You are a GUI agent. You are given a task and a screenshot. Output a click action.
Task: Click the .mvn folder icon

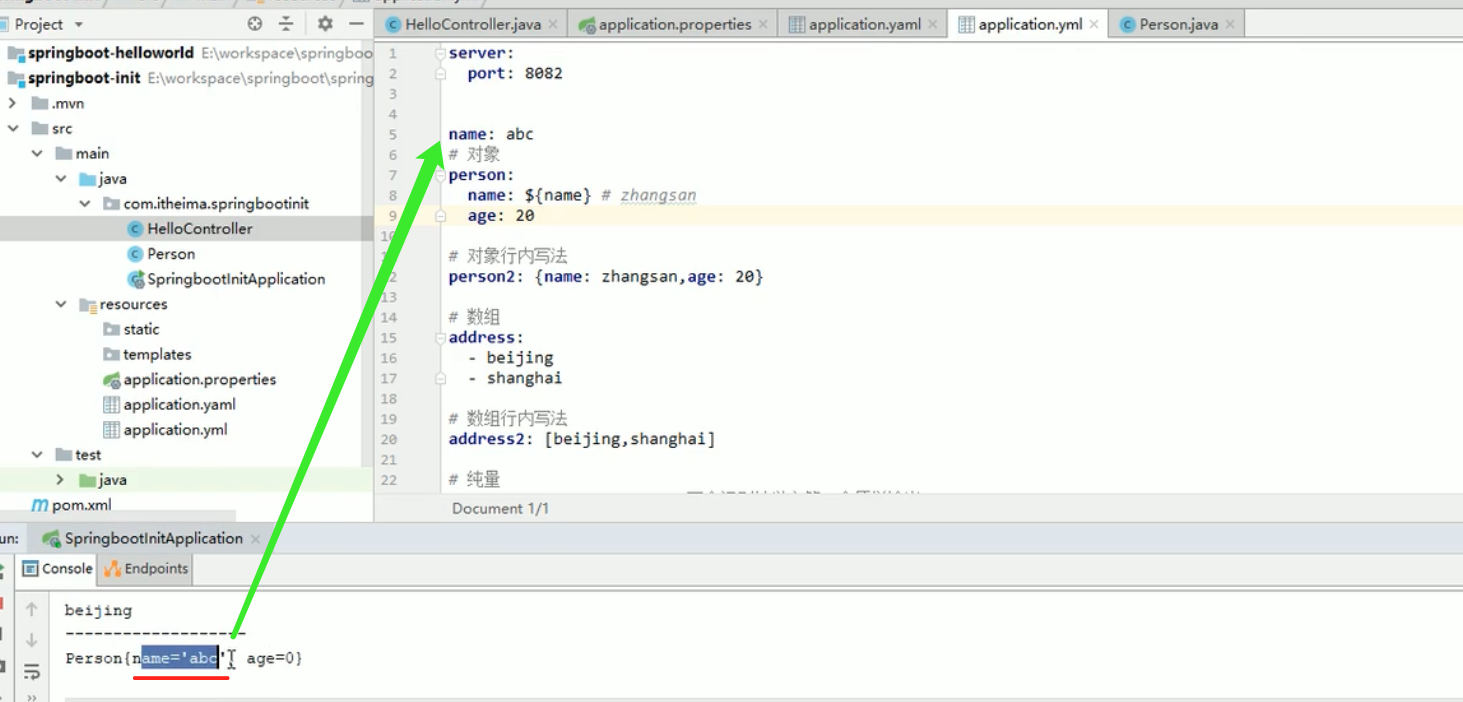click(40, 103)
